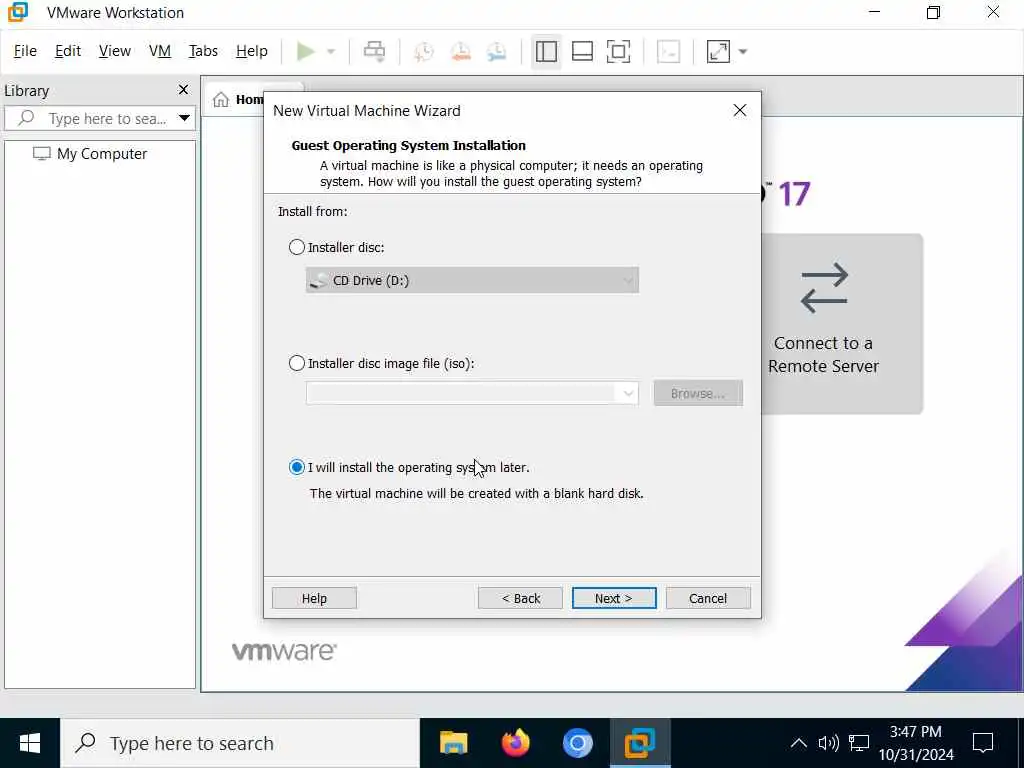Click the stretch guest display icon
Viewport: 1024px width, 768px height.
(x=718, y=52)
